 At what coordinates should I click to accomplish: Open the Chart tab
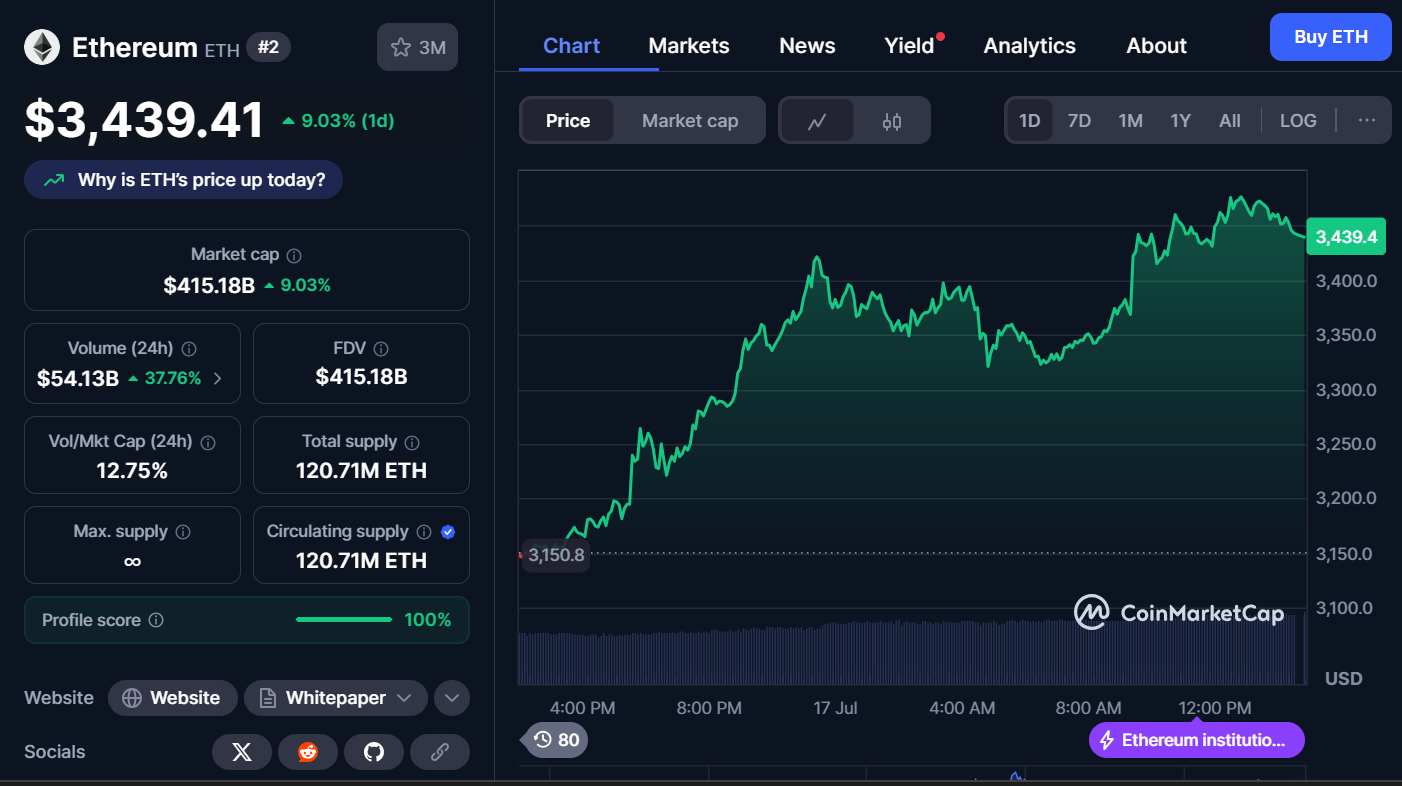click(x=572, y=46)
